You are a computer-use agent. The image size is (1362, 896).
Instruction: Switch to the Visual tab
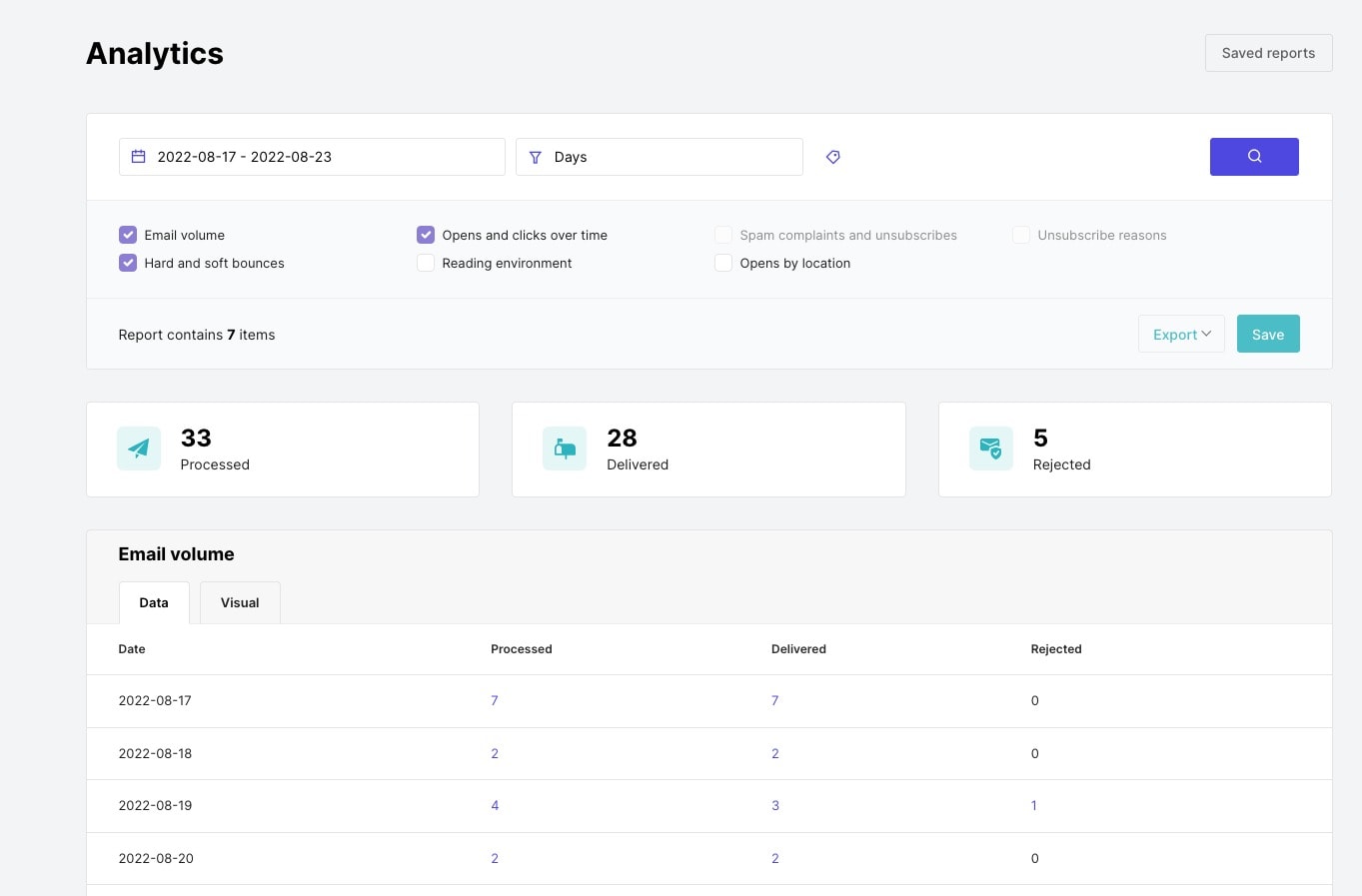pyautogui.click(x=240, y=602)
